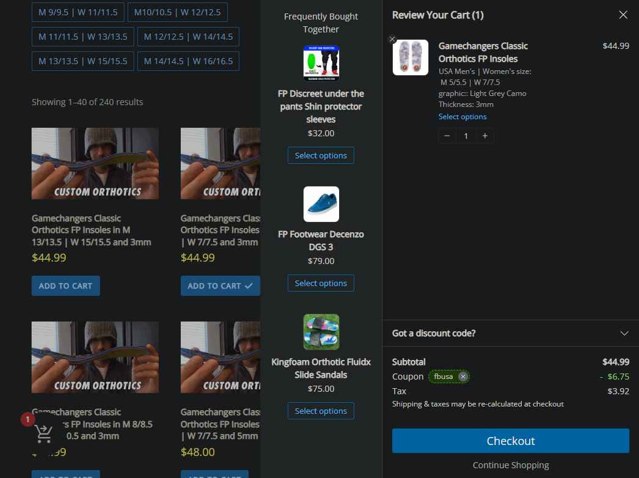
Task: Open the floating cart icon with badge
Action: [x=43, y=433]
